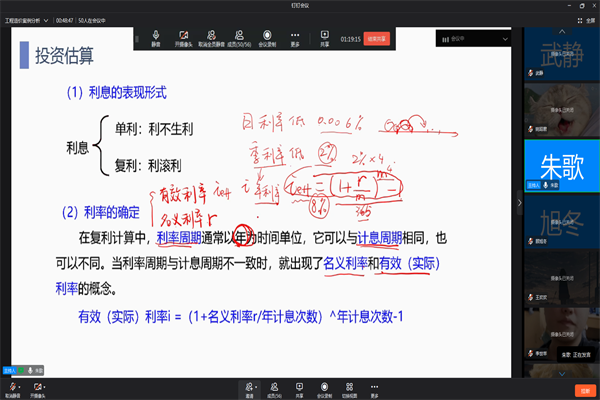The image size is (600, 400).
Task: Click muted mic icon on 武静 tile
Action: coord(531,73)
